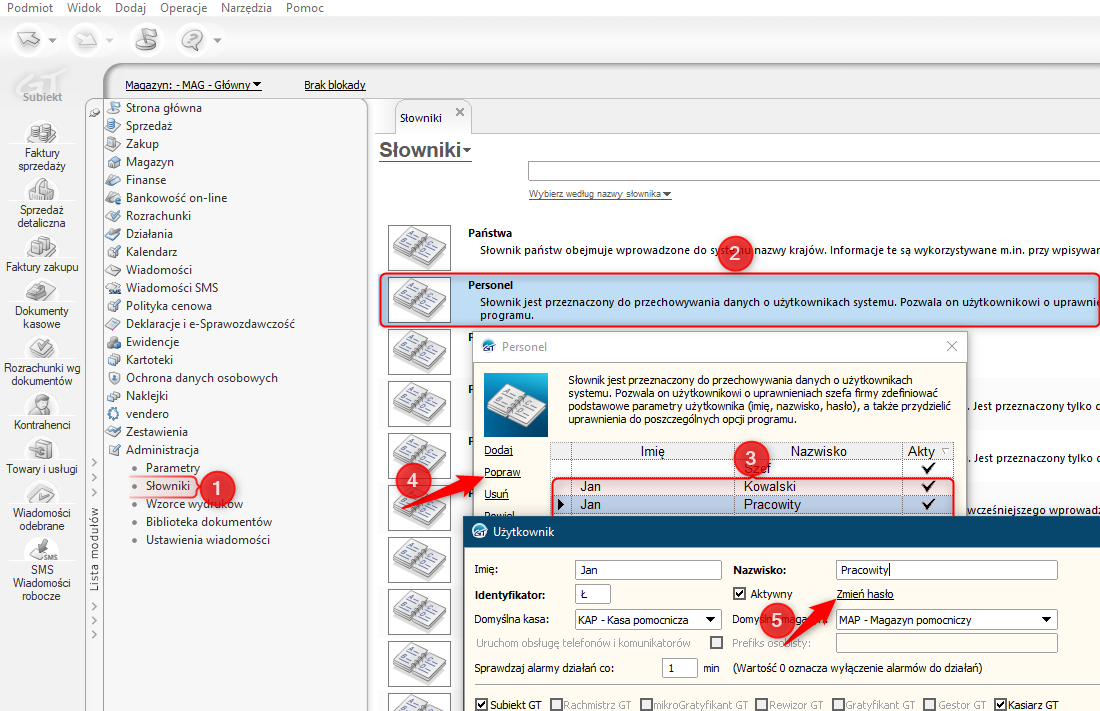Click Dodaj link in Personel window

(498, 450)
